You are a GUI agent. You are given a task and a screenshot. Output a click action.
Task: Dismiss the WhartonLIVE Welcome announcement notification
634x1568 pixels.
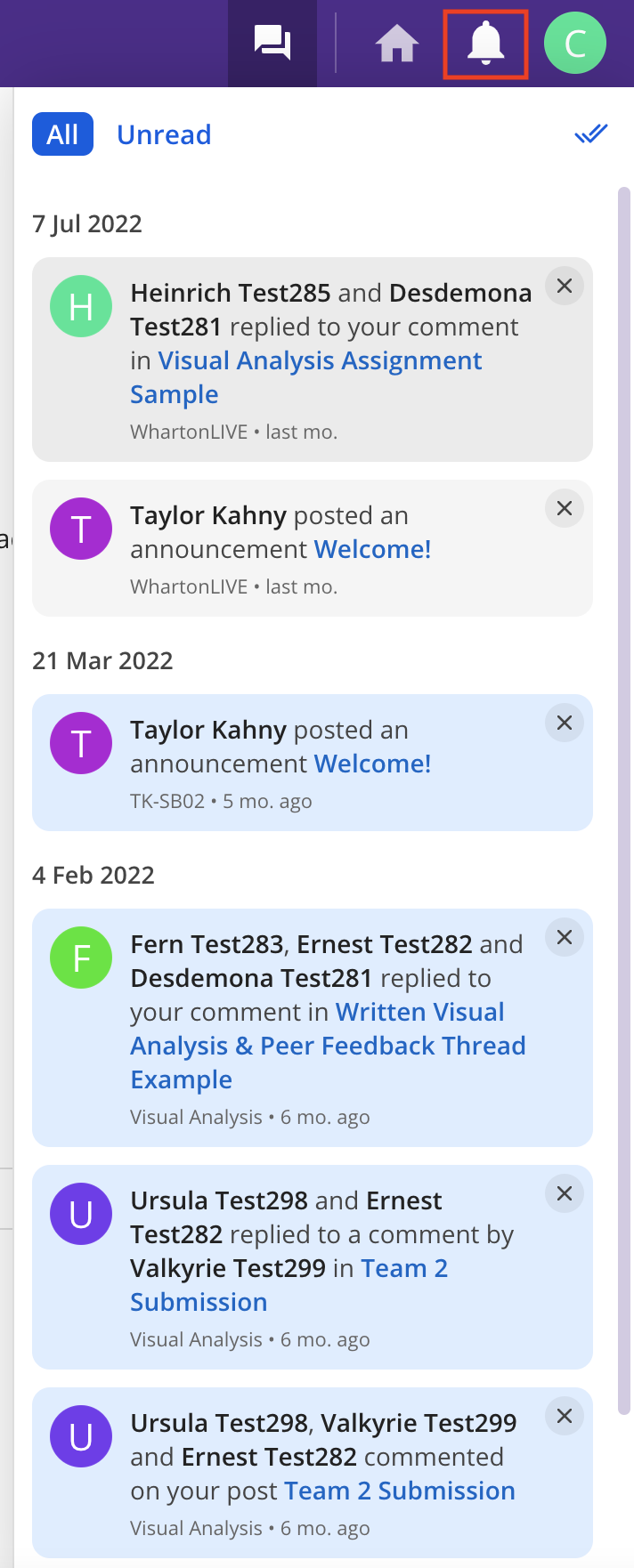click(x=565, y=509)
